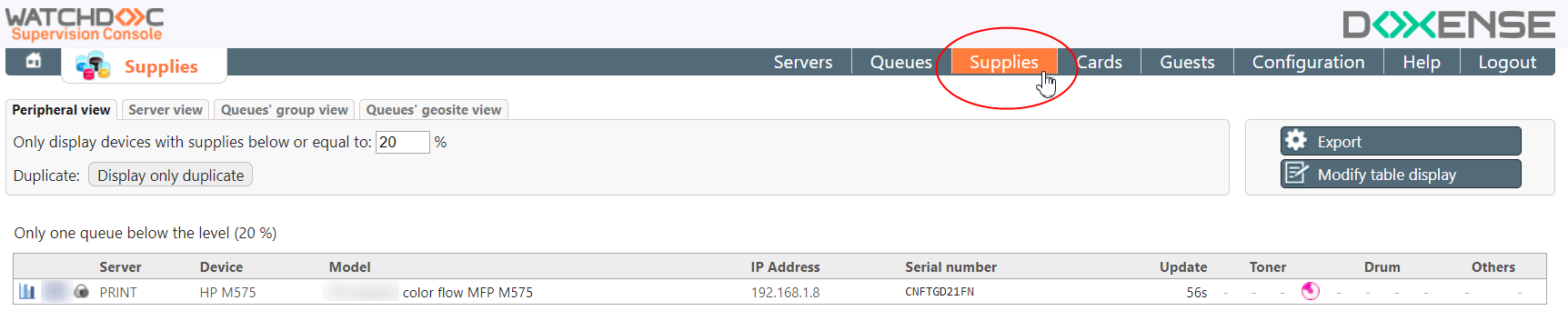Click the magenta toner level pie indicator

point(1311,291)
